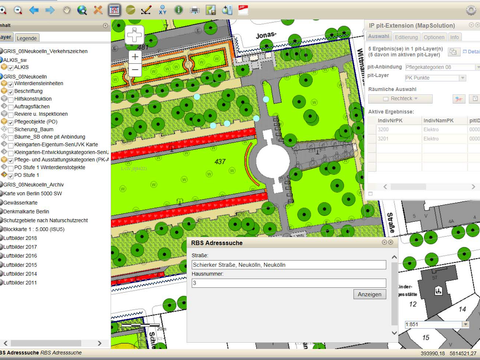Select the Luftbilder 2018 layer entry

[20, 238]
